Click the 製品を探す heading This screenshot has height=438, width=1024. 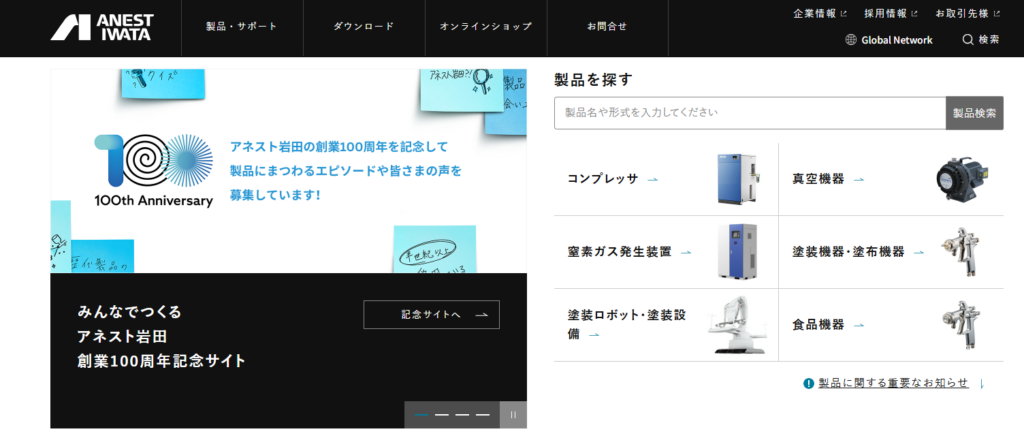tap(594, 80)
